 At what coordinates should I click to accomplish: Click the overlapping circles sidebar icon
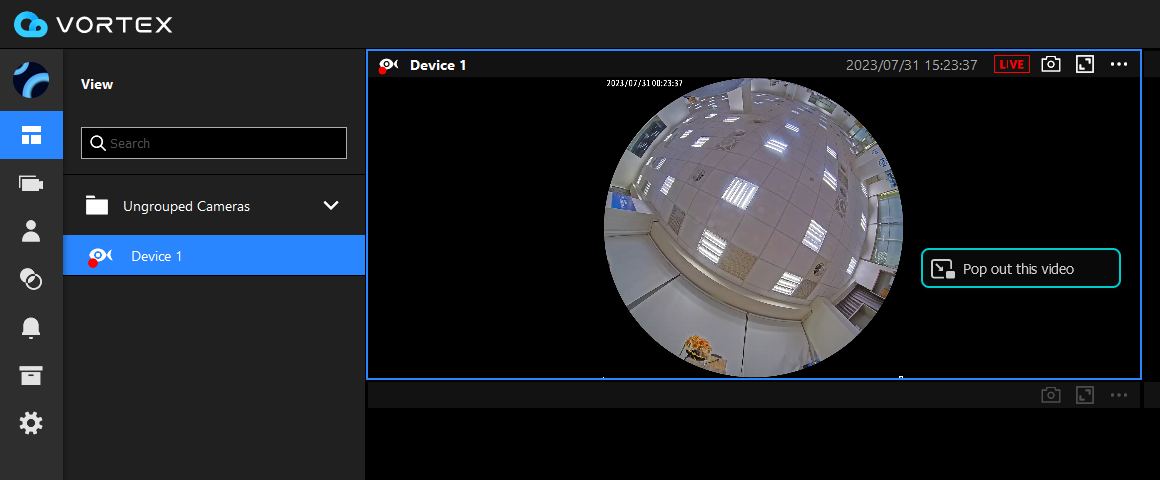pos(31,279)
